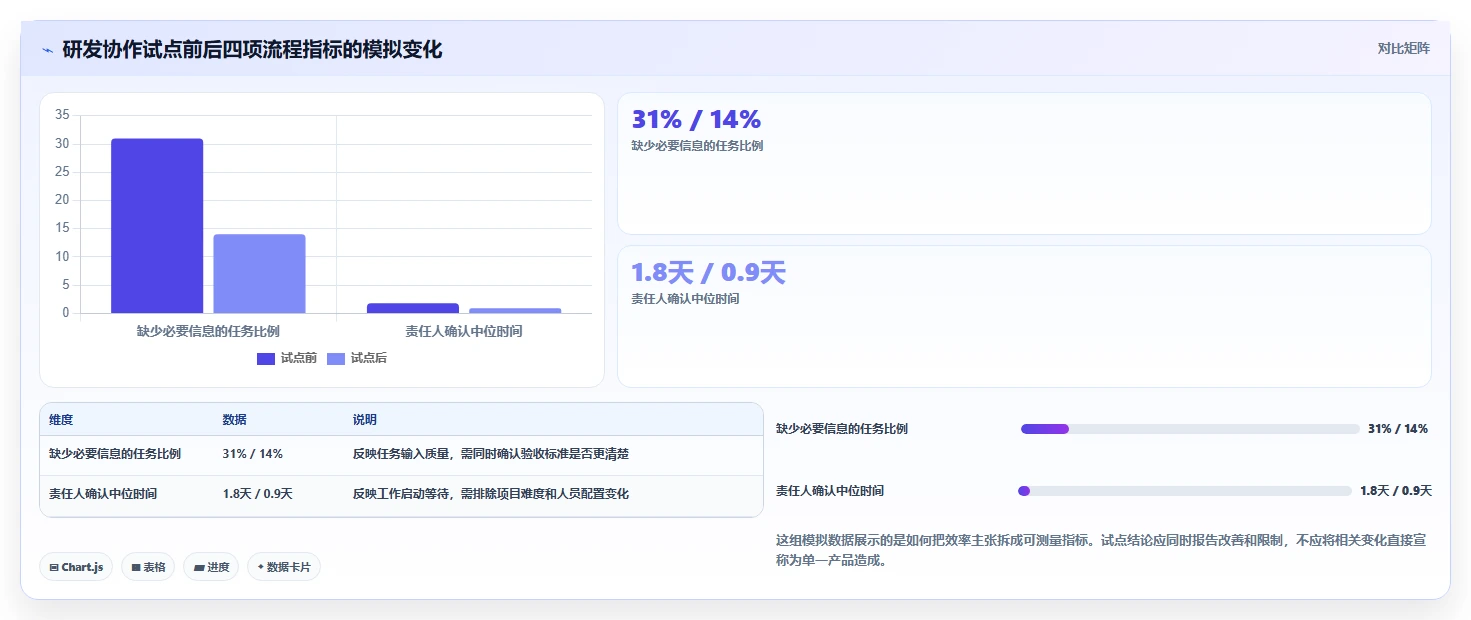1471x620 pixels.
Task: Click 责任人确认中位时间 caption in second data card
Action: [x=685, y=299]
